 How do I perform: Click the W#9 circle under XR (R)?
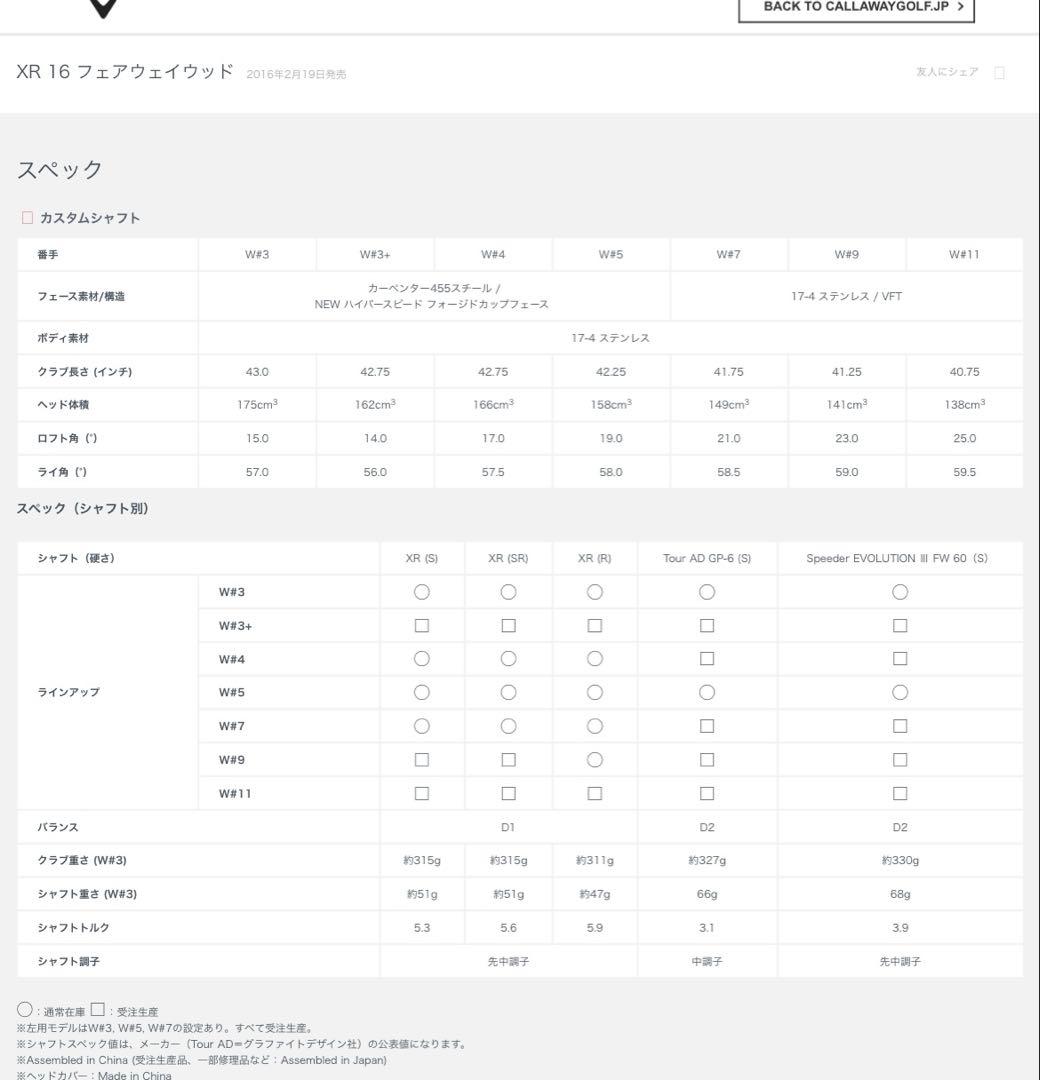point(594,760)
